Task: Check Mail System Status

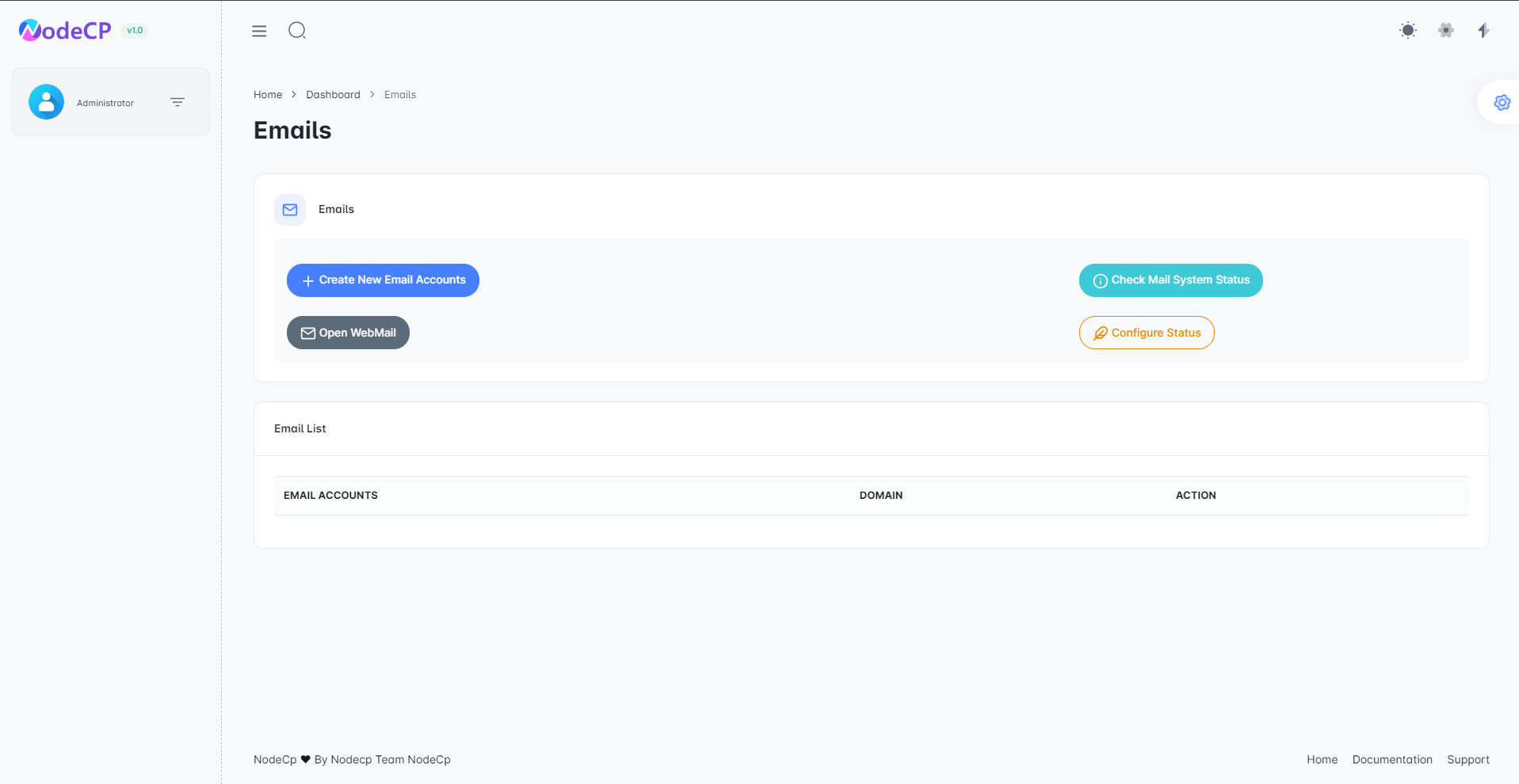Action: click(x=1170, y=280)
